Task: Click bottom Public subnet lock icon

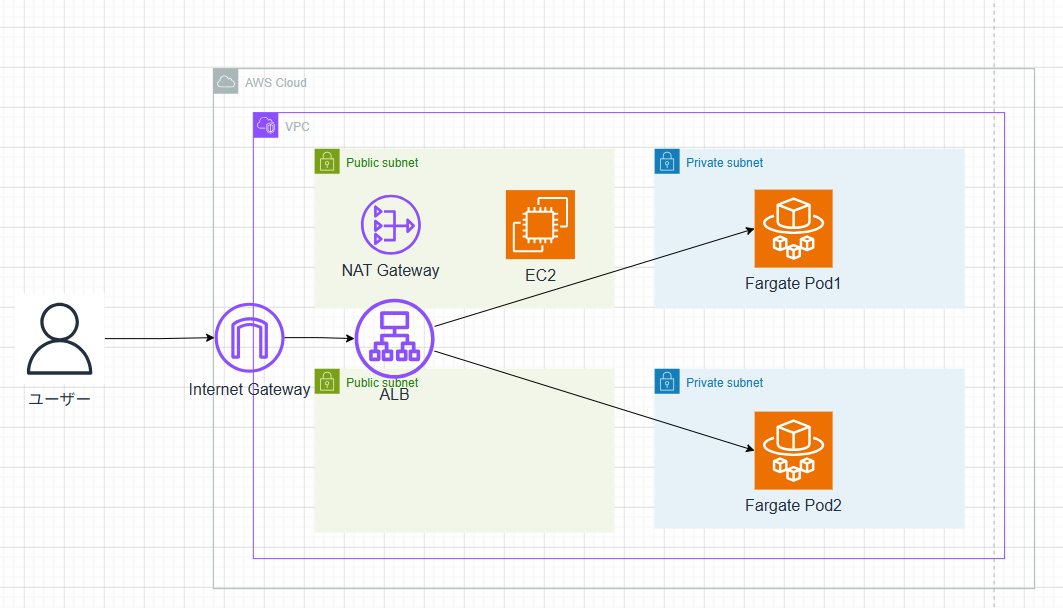Action: pos(327,382)
